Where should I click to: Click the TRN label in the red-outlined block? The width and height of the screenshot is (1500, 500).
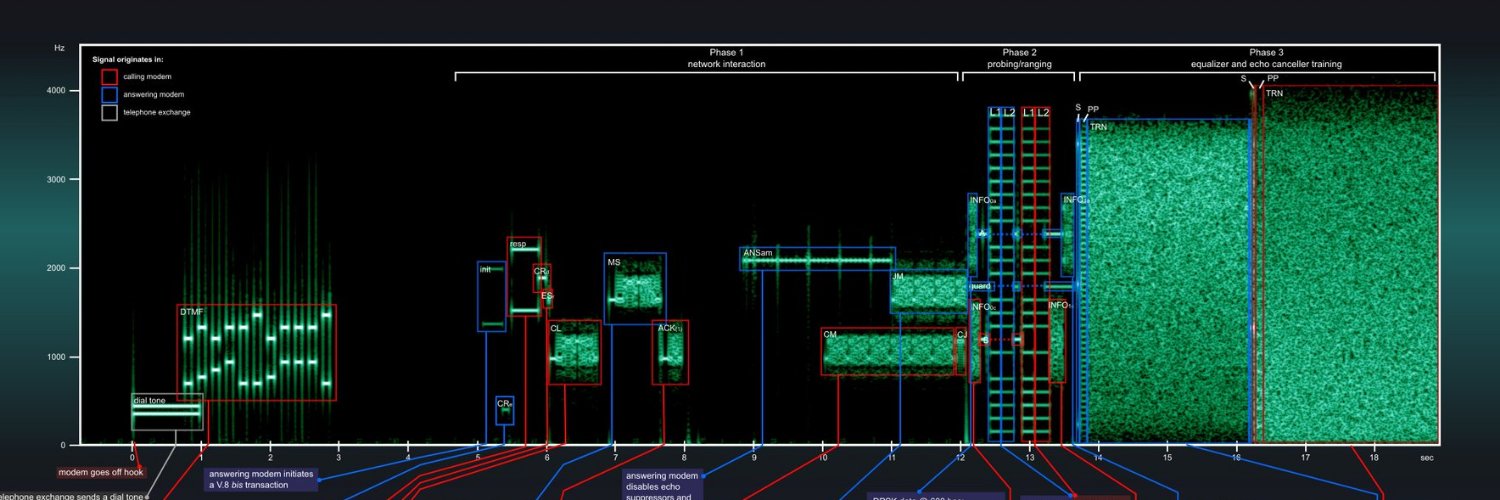(x=1274, y=94)
